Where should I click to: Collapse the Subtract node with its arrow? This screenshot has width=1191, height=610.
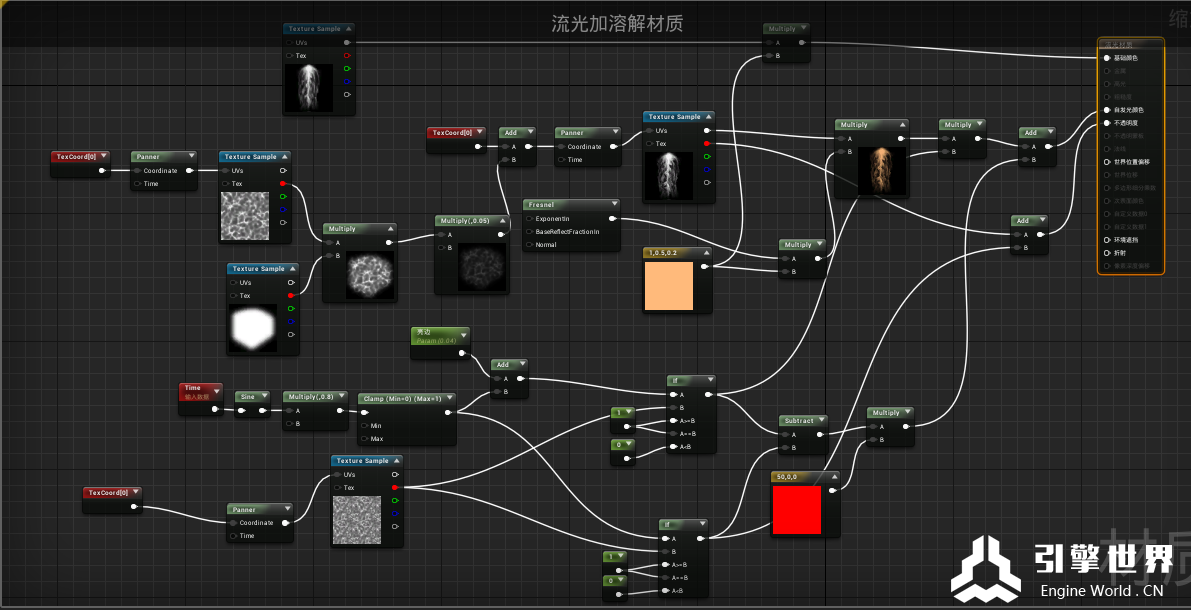click(x=820, y=420)
